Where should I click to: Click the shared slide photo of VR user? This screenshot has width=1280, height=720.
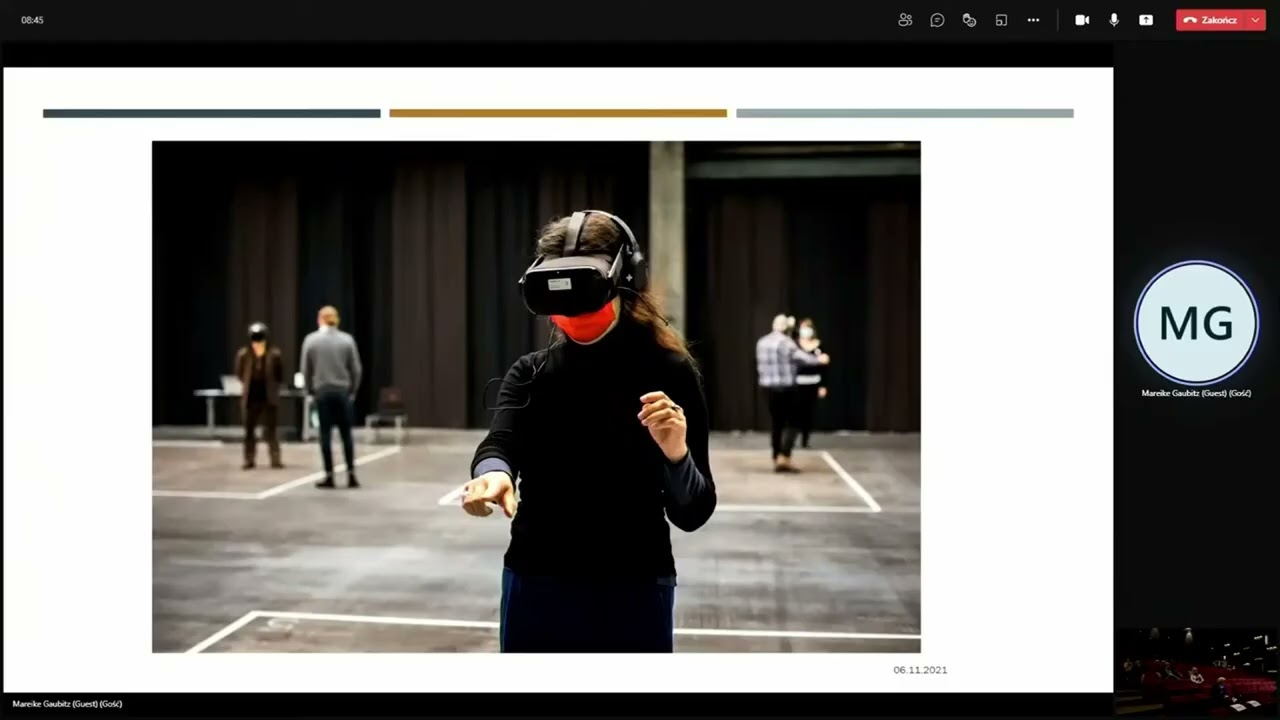[x=536, y=397]
